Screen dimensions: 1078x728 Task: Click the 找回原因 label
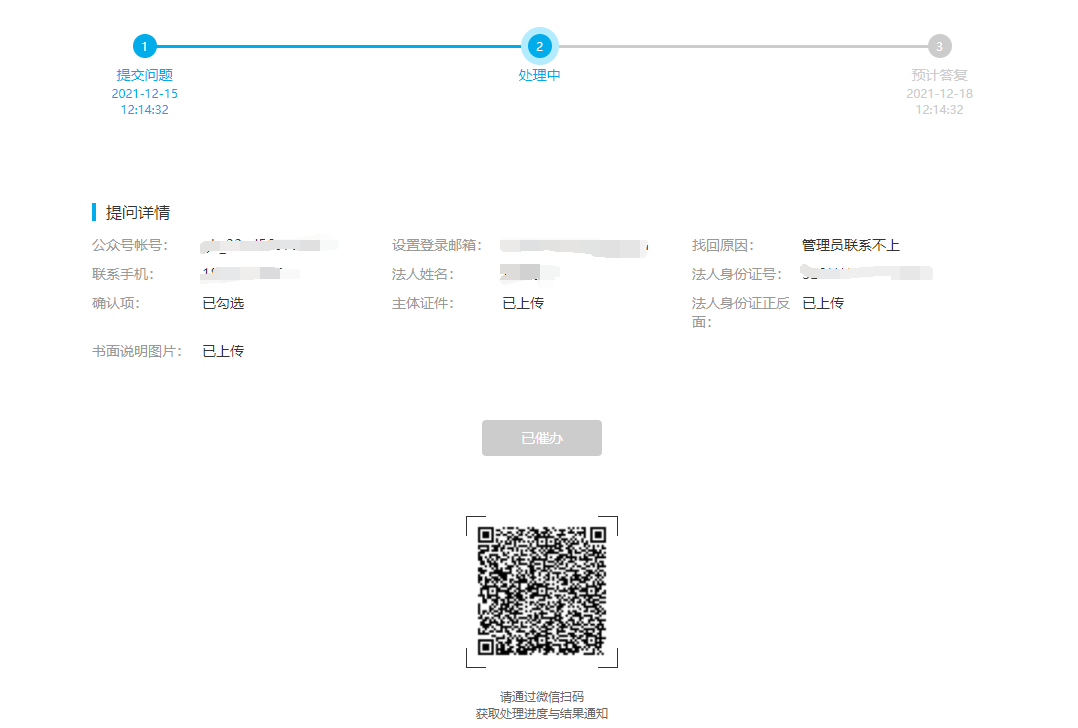click(x=723, y=245)
